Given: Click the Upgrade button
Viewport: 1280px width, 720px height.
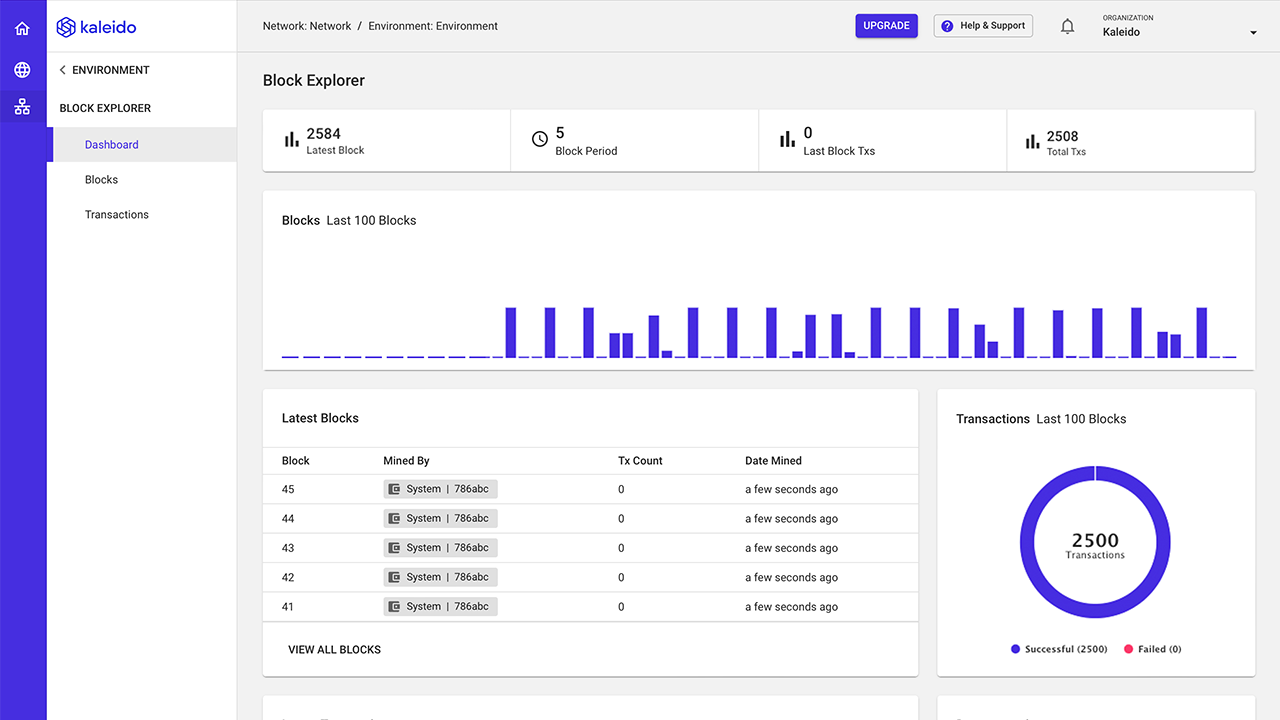Looking at the screenshot, I should tap(886, 26).
